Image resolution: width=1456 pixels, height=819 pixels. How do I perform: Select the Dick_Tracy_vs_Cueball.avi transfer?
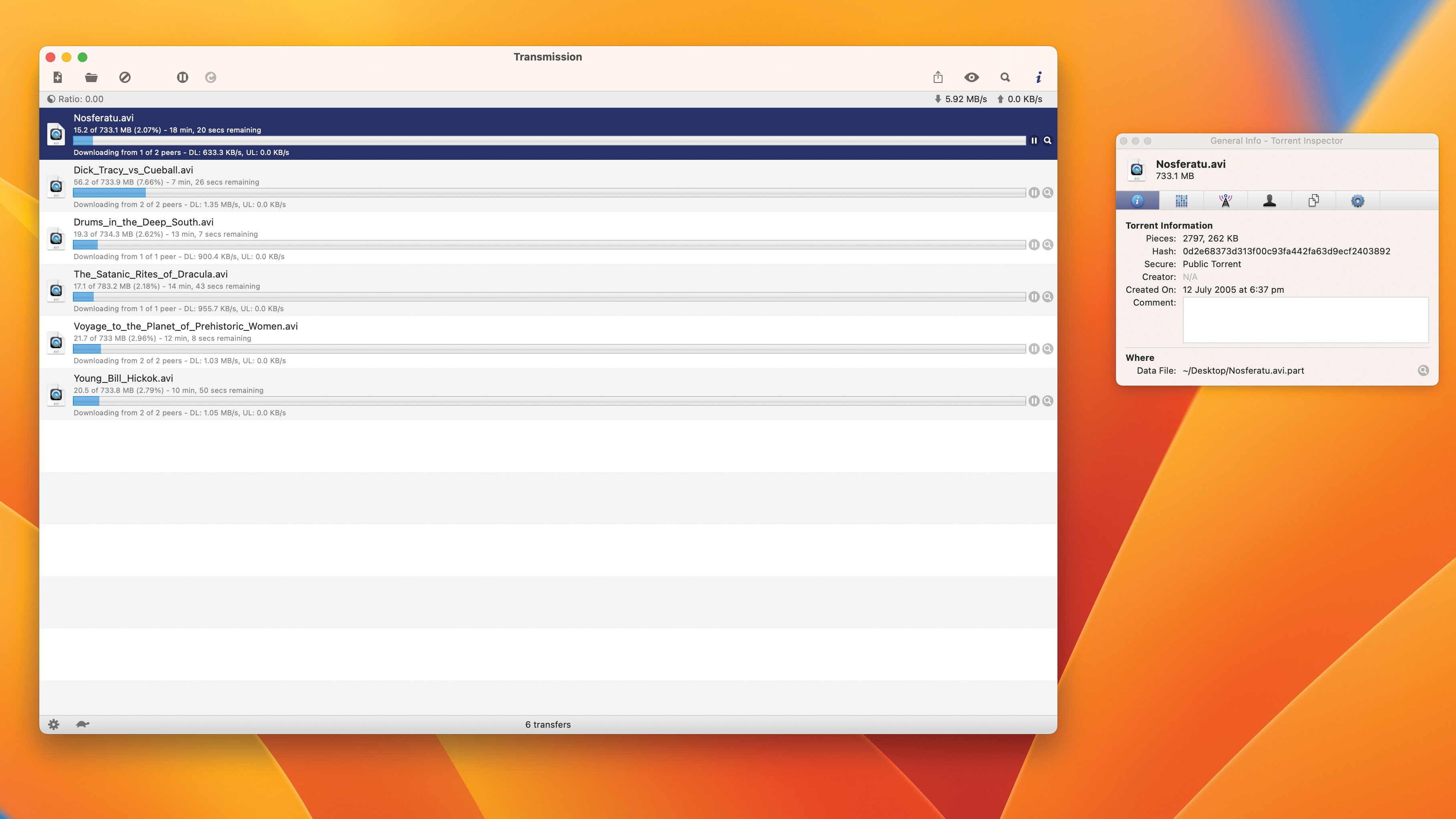(x=548, y=186)
